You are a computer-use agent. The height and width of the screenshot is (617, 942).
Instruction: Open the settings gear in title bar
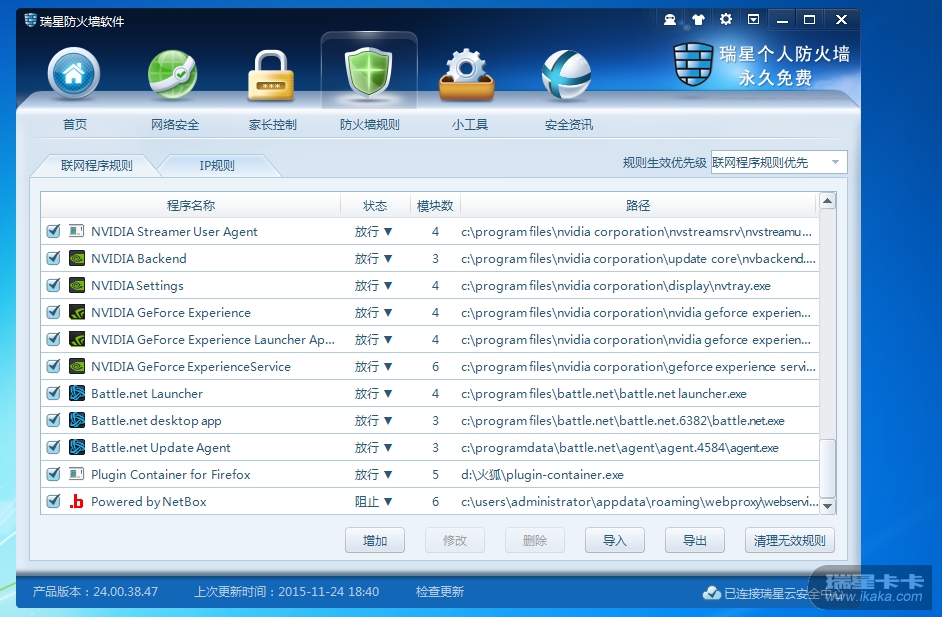pos(726,19)
